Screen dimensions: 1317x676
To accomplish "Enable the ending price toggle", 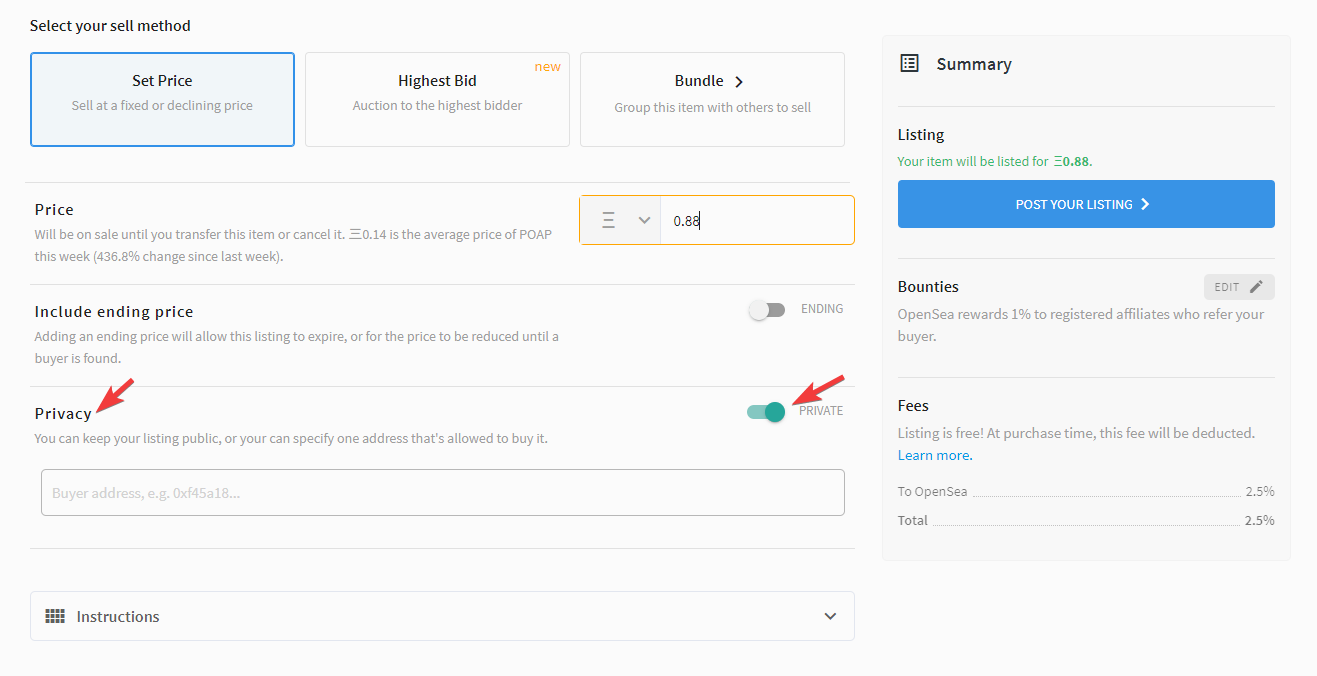I will tap(767, 310).
